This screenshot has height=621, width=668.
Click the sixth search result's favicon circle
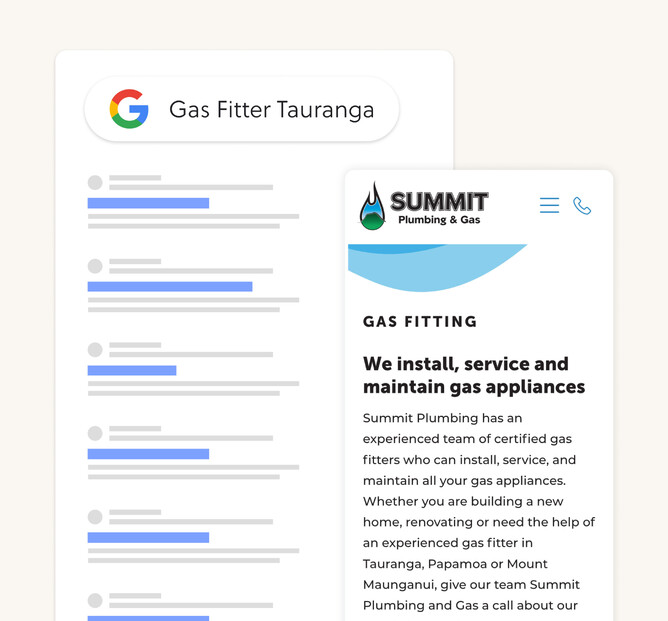95,600
